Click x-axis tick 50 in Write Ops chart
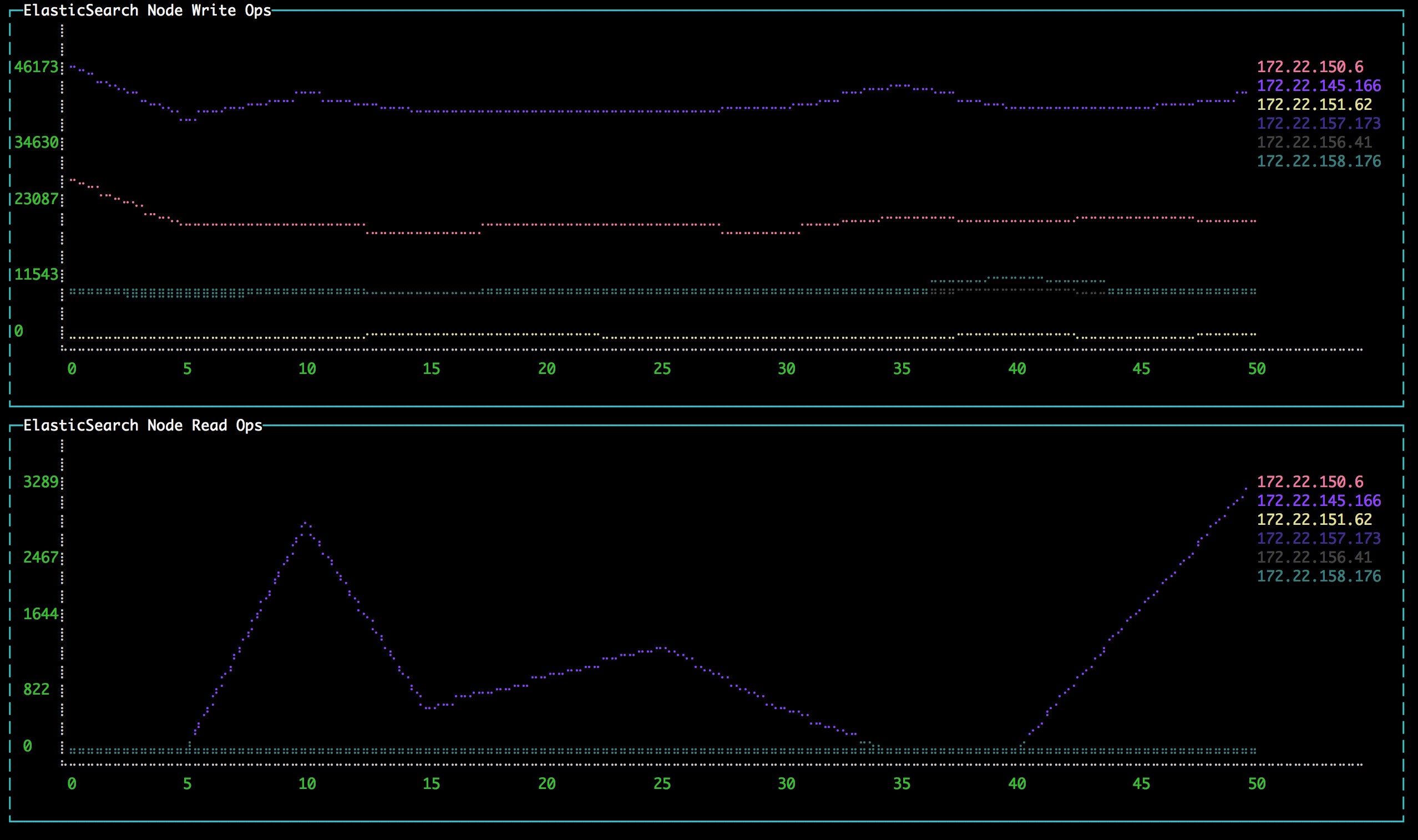Image resolution: width=1418 pixels, height=840 pixels. (x=1256, y=369)
